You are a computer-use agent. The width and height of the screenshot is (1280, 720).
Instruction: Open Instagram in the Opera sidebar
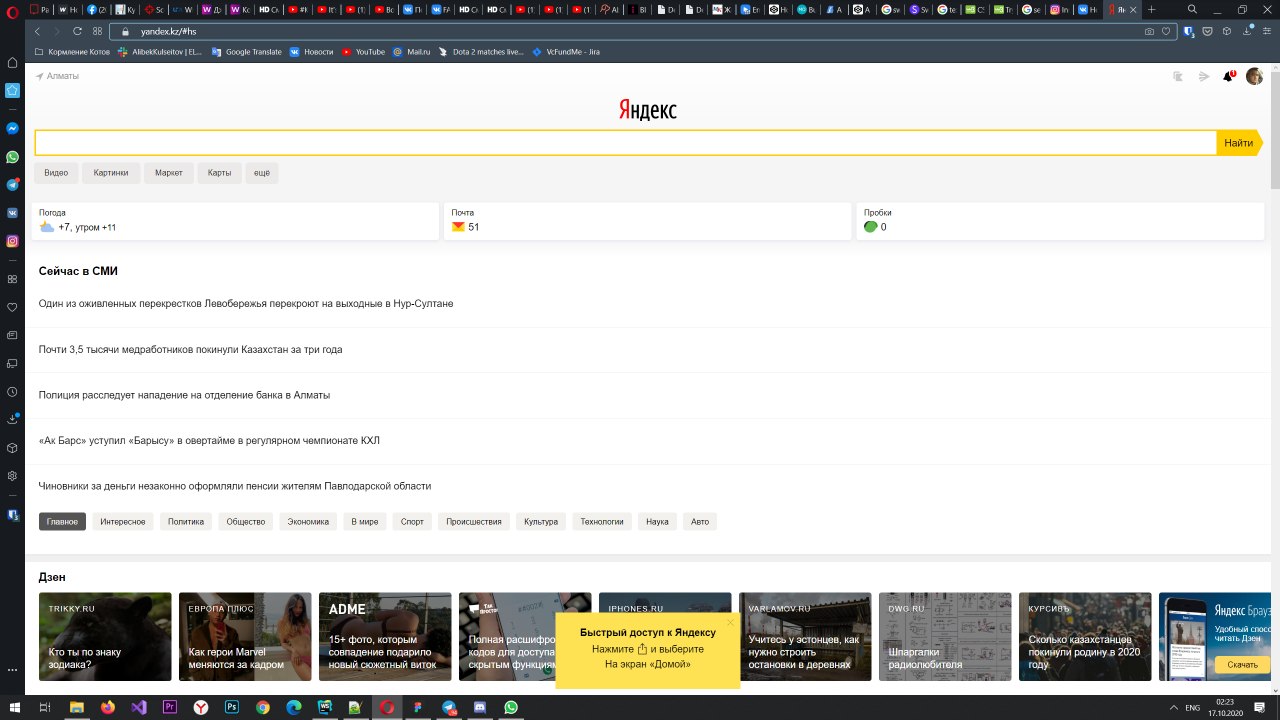12,241
